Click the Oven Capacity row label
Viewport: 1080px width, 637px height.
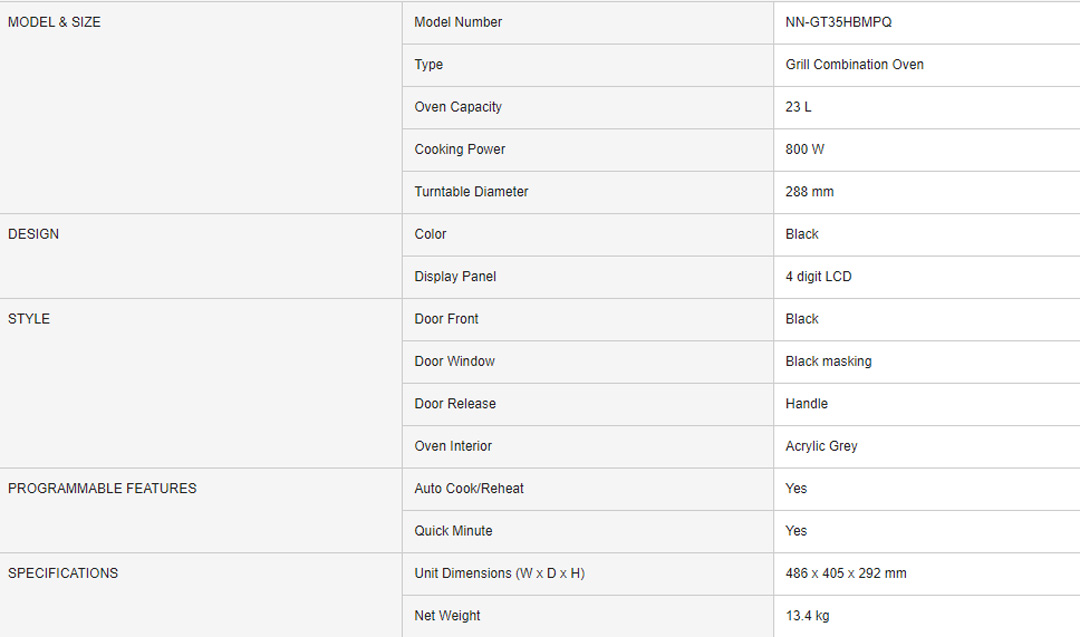click(458, 107)
